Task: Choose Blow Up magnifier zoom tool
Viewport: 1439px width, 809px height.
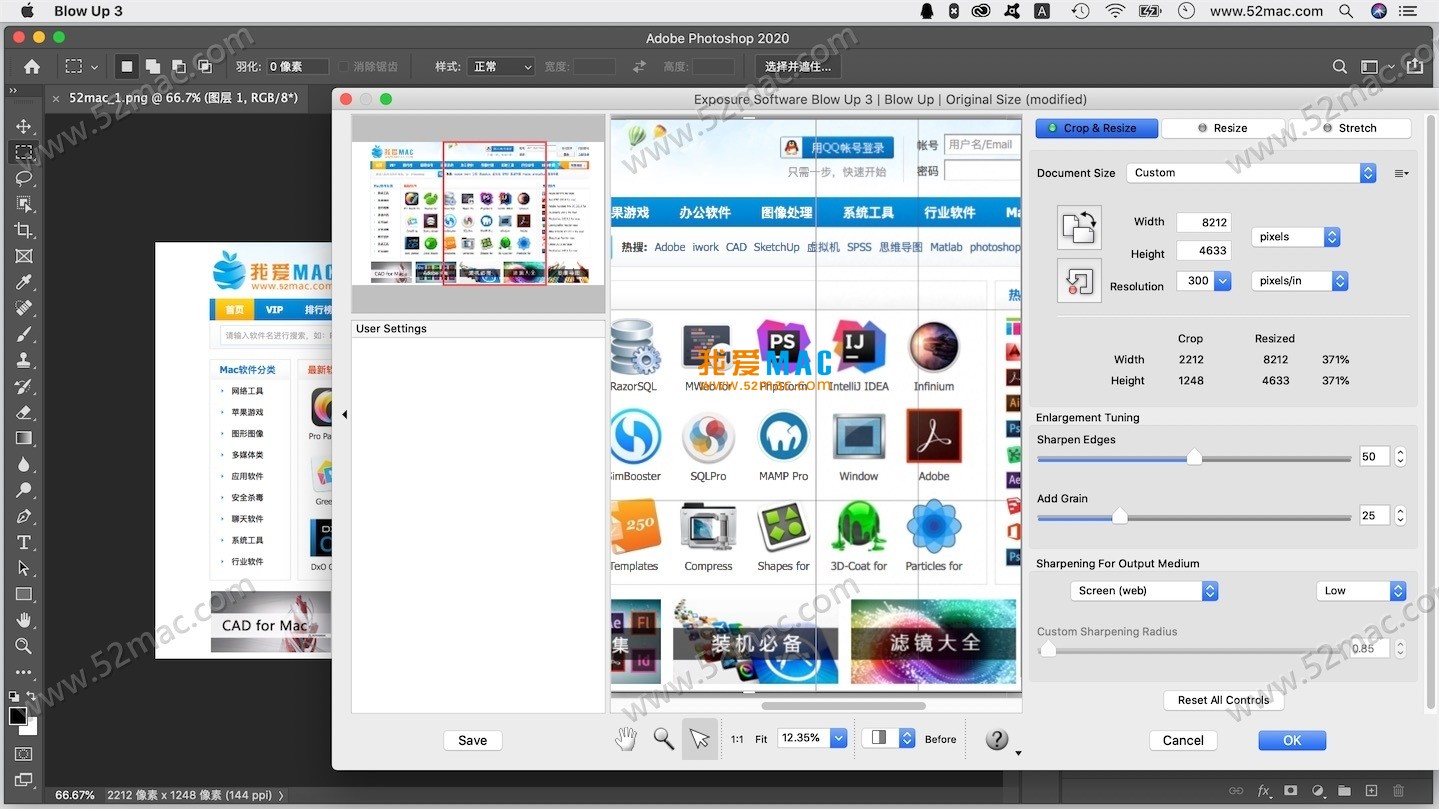Action: (x=663, y=739)
